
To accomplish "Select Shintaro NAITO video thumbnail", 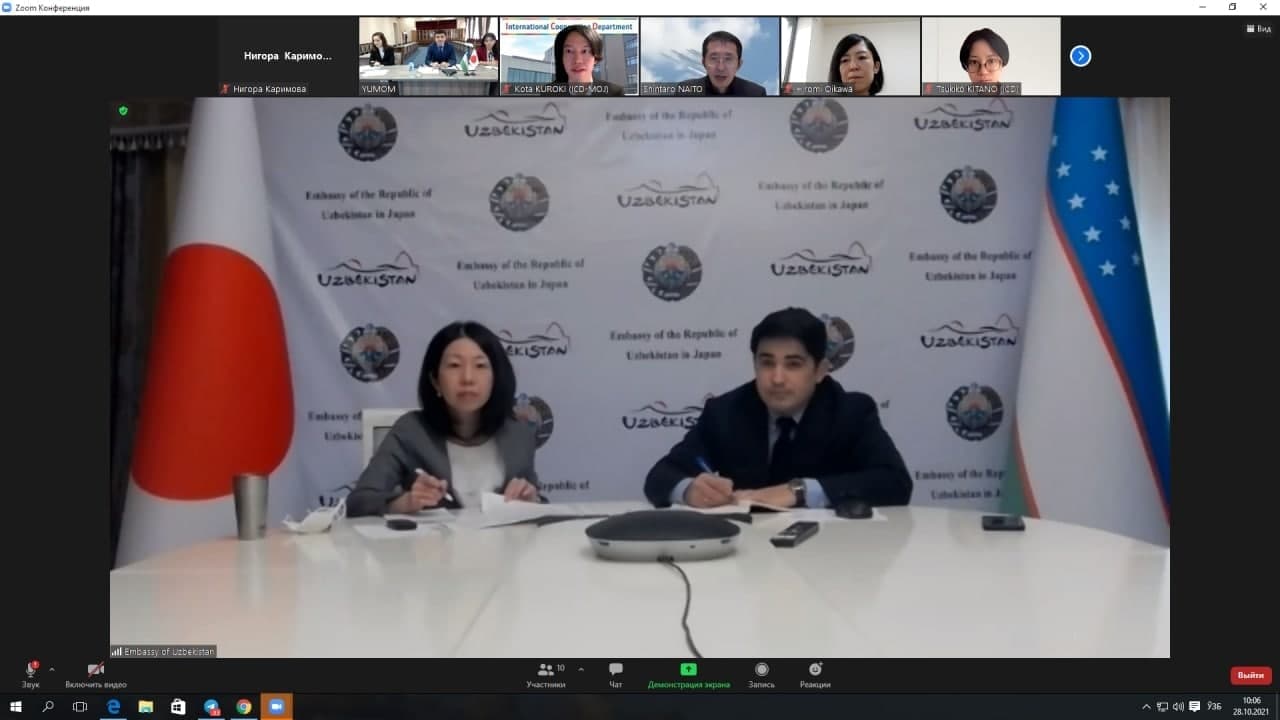I will [709, 56].
